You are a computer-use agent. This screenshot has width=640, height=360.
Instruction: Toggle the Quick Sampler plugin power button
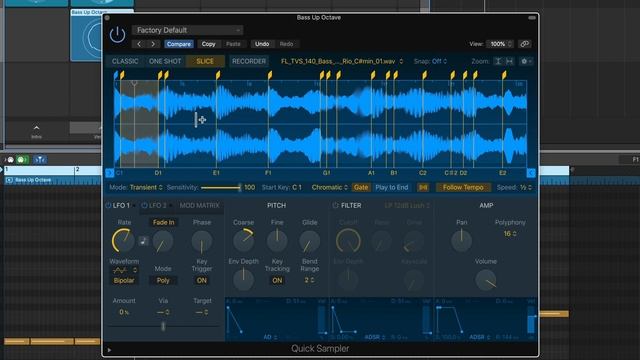point(117,35)
